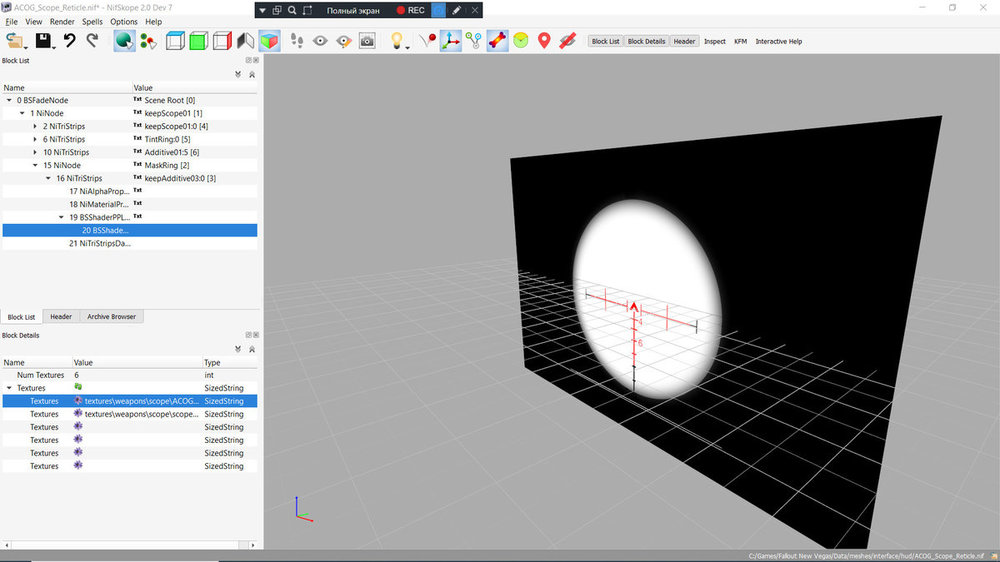Click the Load file folder icon
This screenshot has width=1000, height=562.
14,41
